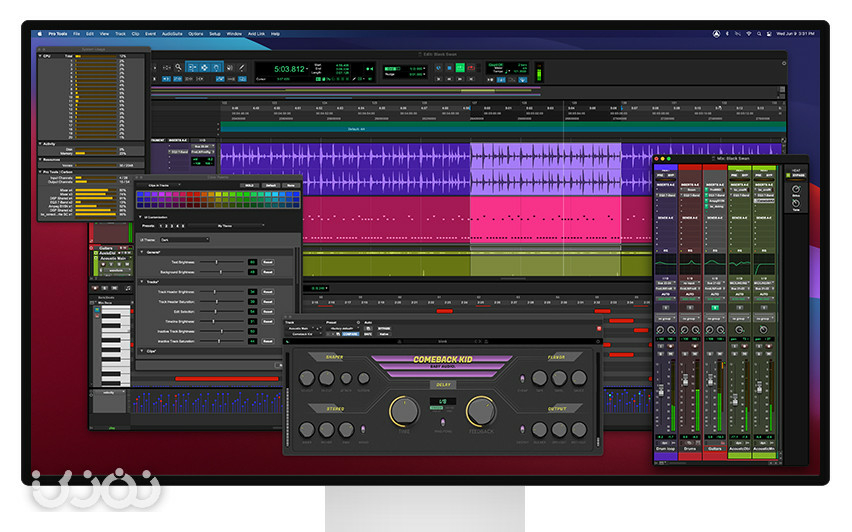
Task: Click the first knob in the SHAPER section
Action: [307, 378]
